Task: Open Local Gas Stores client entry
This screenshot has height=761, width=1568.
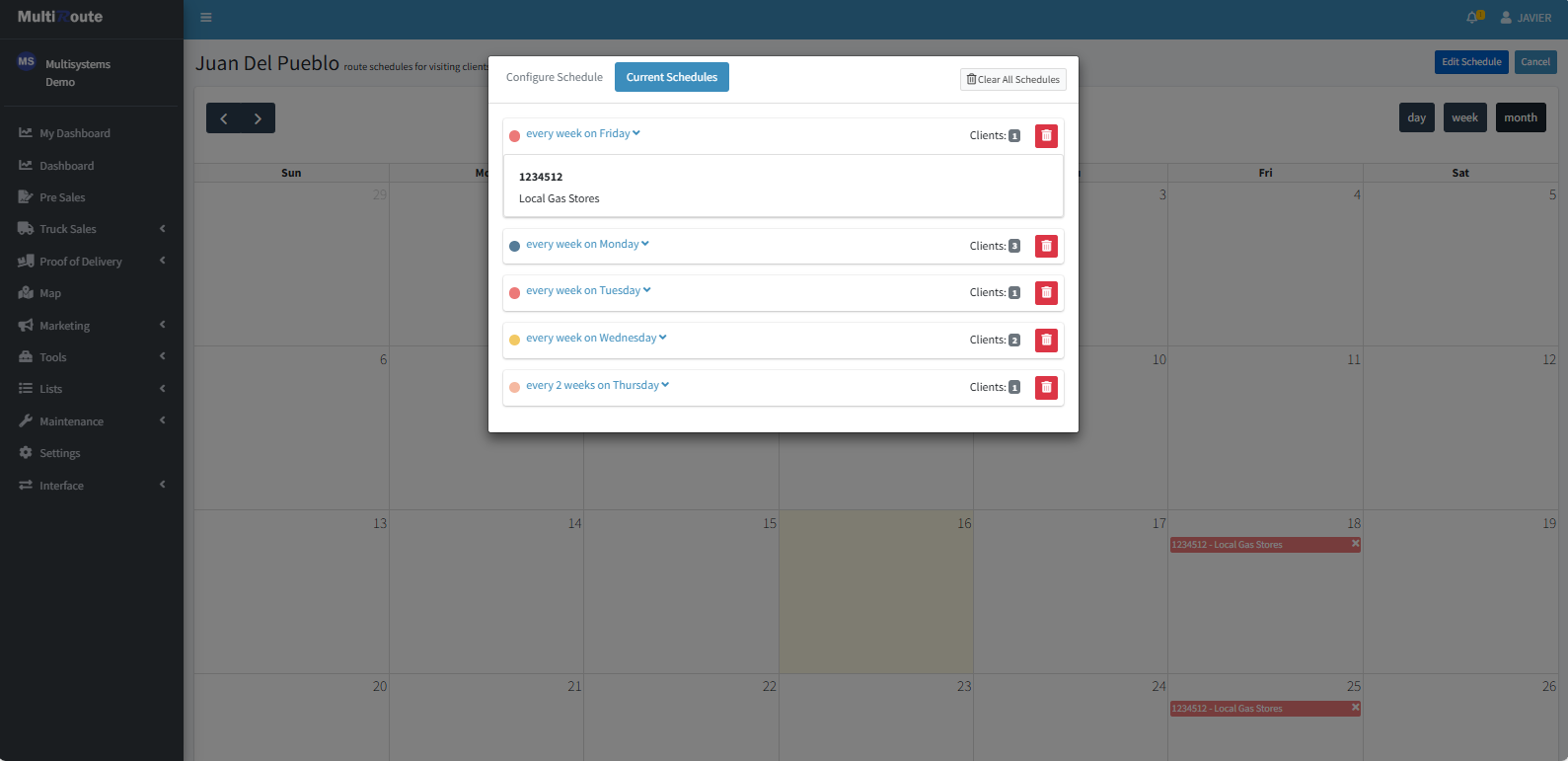Action: click(x=560, y=198)
